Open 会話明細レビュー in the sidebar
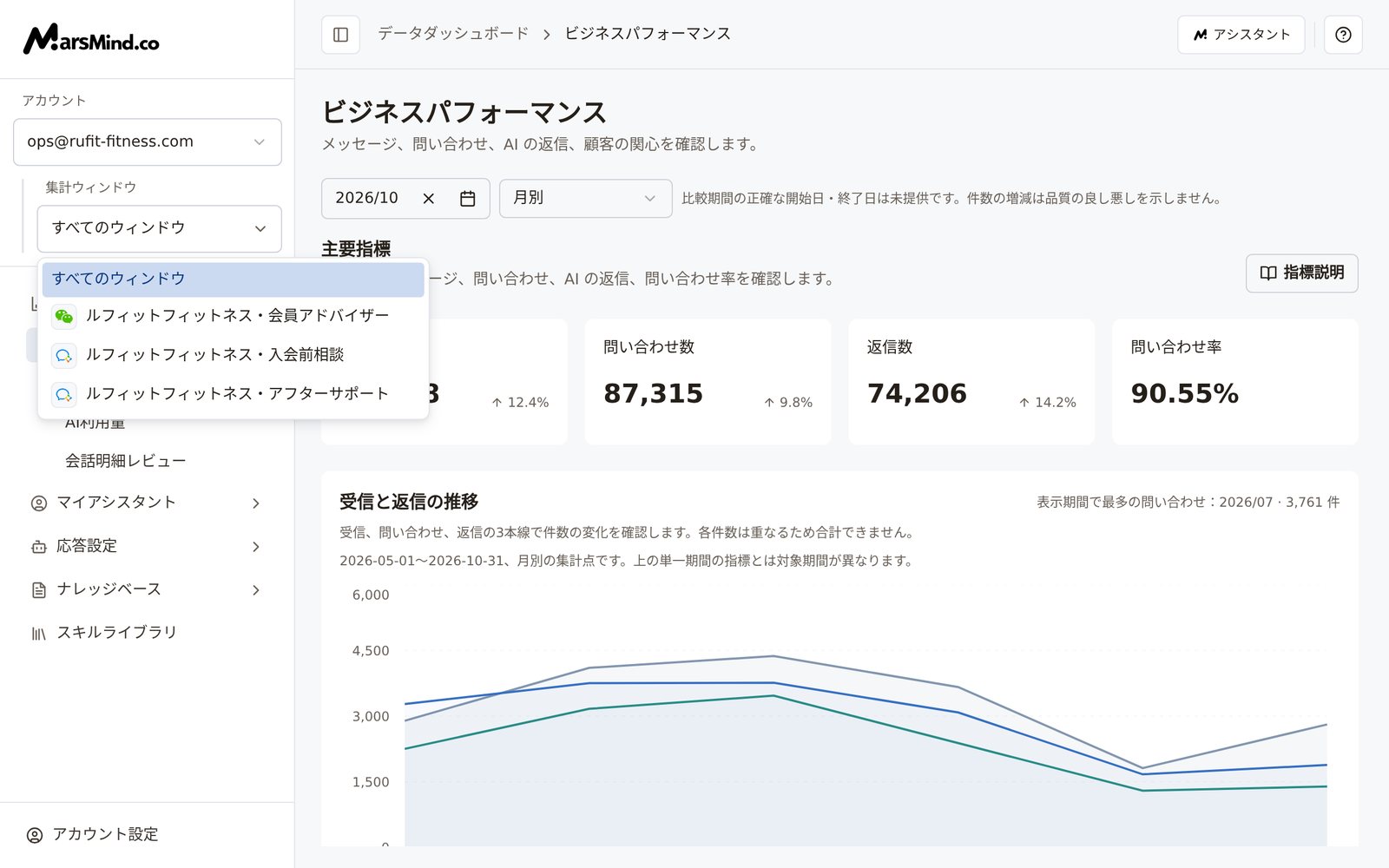The image size is (1389, 868). [126, 461]
